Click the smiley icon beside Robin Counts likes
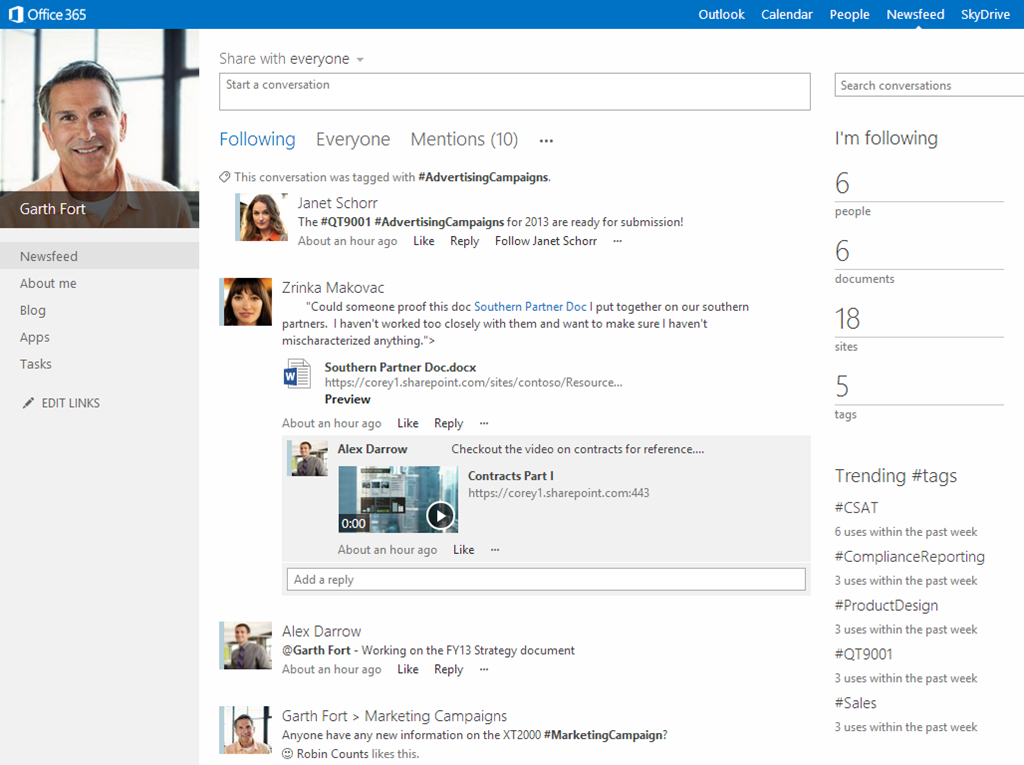Screen dimensions: 1024x765 click(x=287, y=754)
